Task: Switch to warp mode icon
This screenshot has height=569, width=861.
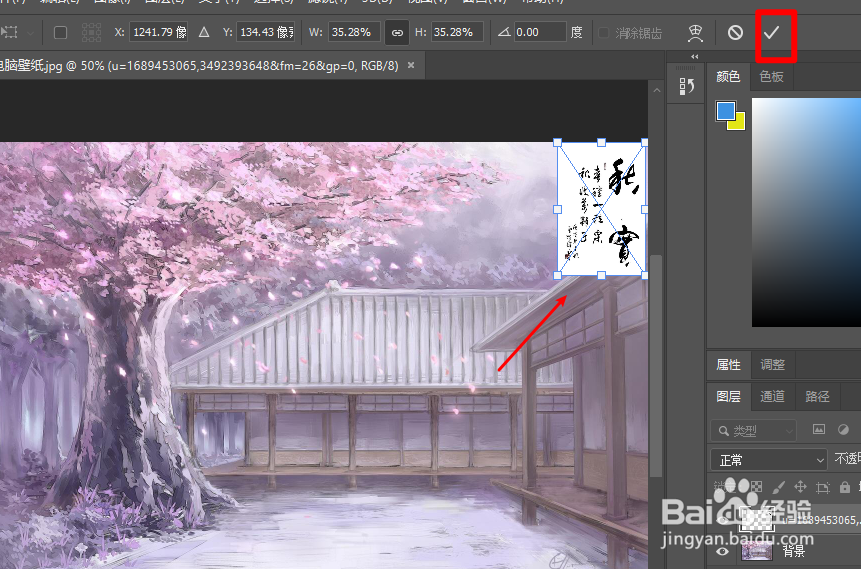Action: click(x=696, y=33)
